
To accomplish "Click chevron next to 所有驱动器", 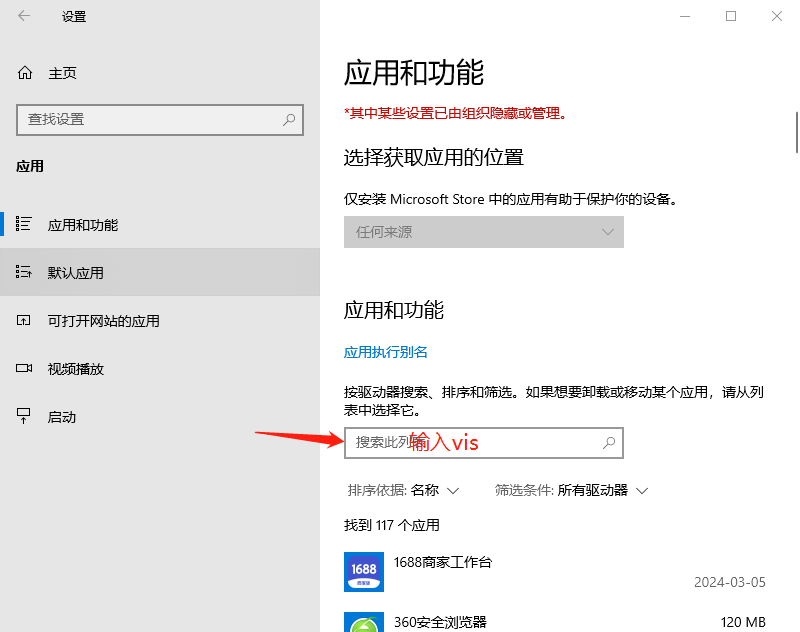I will (642, 491).
